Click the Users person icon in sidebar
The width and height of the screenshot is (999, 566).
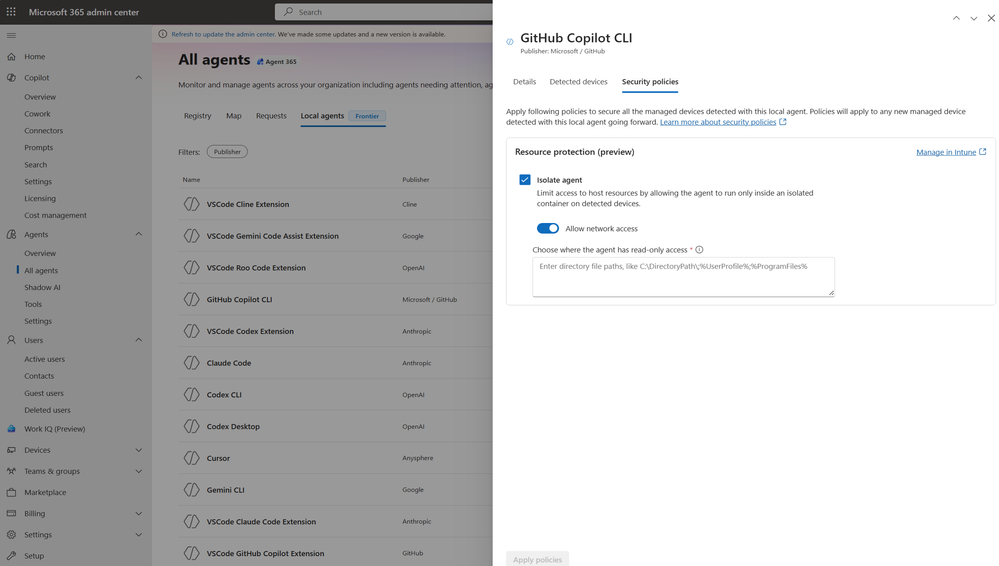11,340
